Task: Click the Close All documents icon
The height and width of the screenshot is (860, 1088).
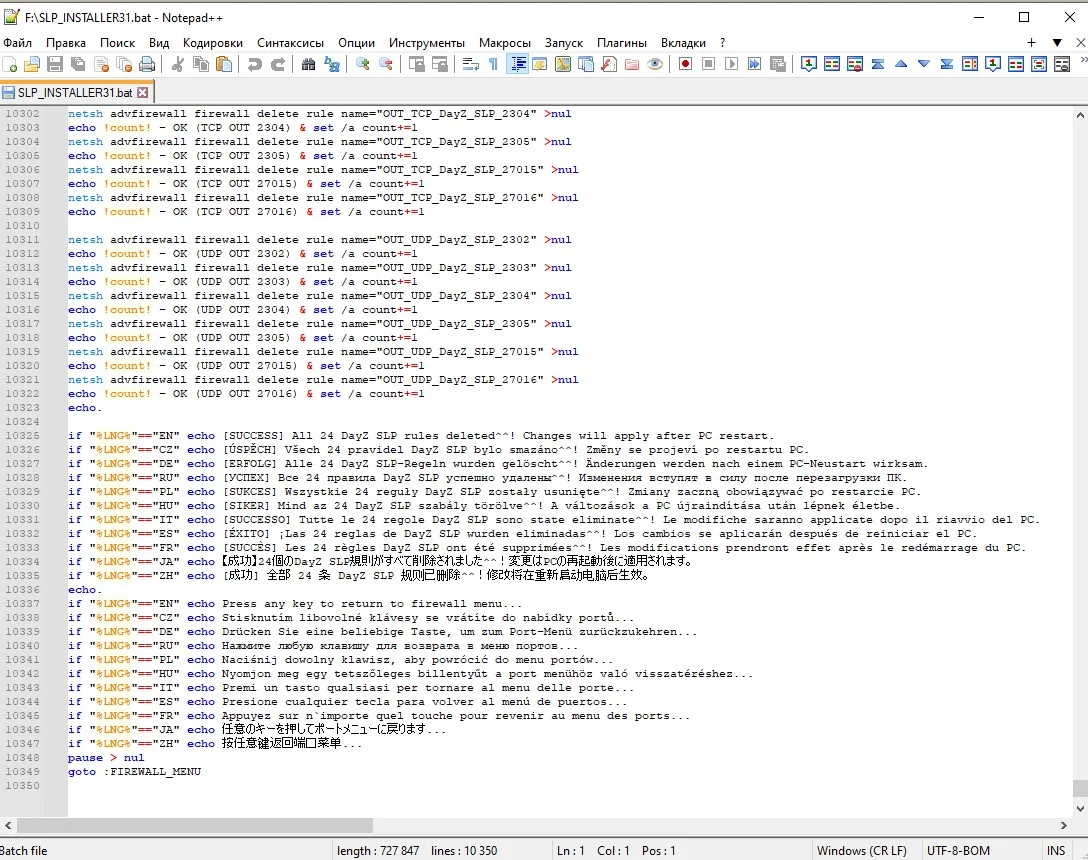Action: tap(124, 65)
